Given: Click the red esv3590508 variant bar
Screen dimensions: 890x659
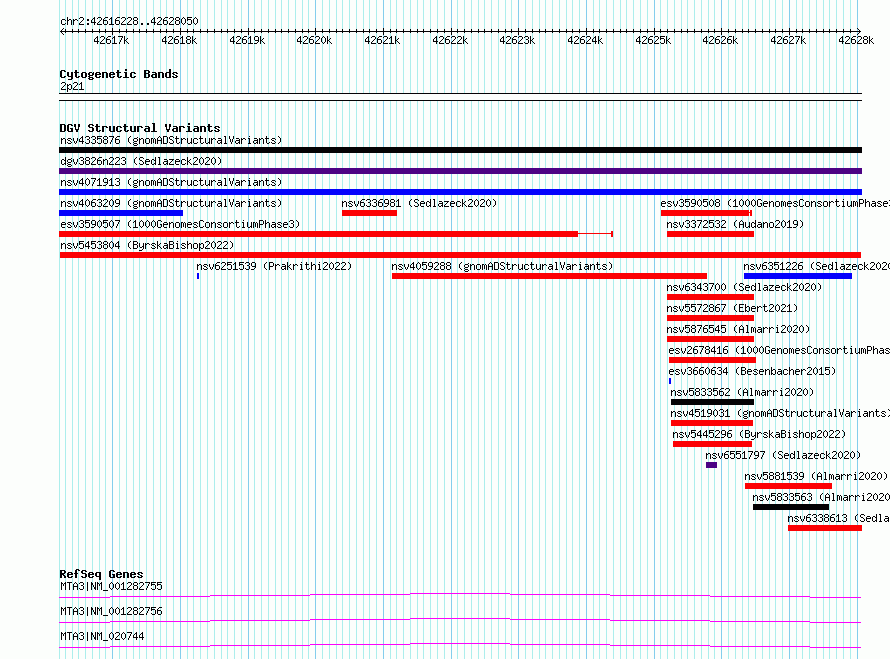Looking at the screenshot, I should click(706, 213).
